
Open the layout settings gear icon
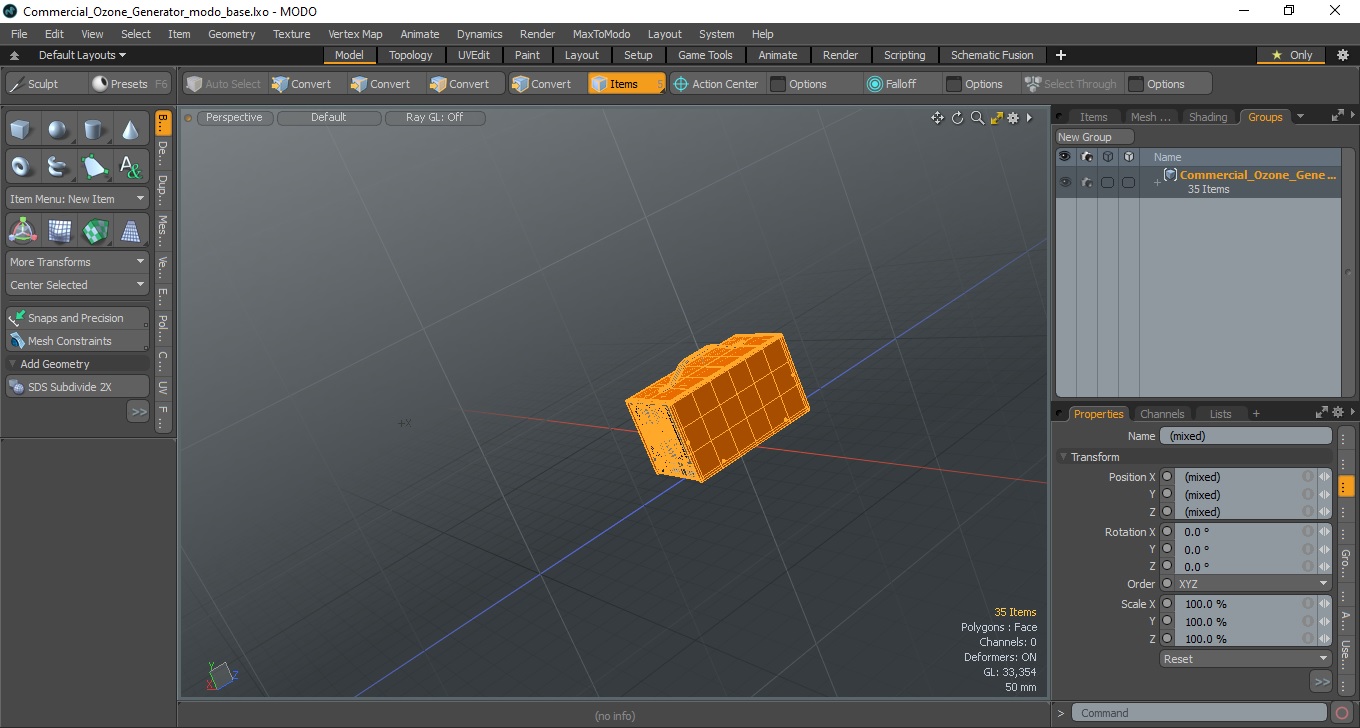[x=1343, y=55]
